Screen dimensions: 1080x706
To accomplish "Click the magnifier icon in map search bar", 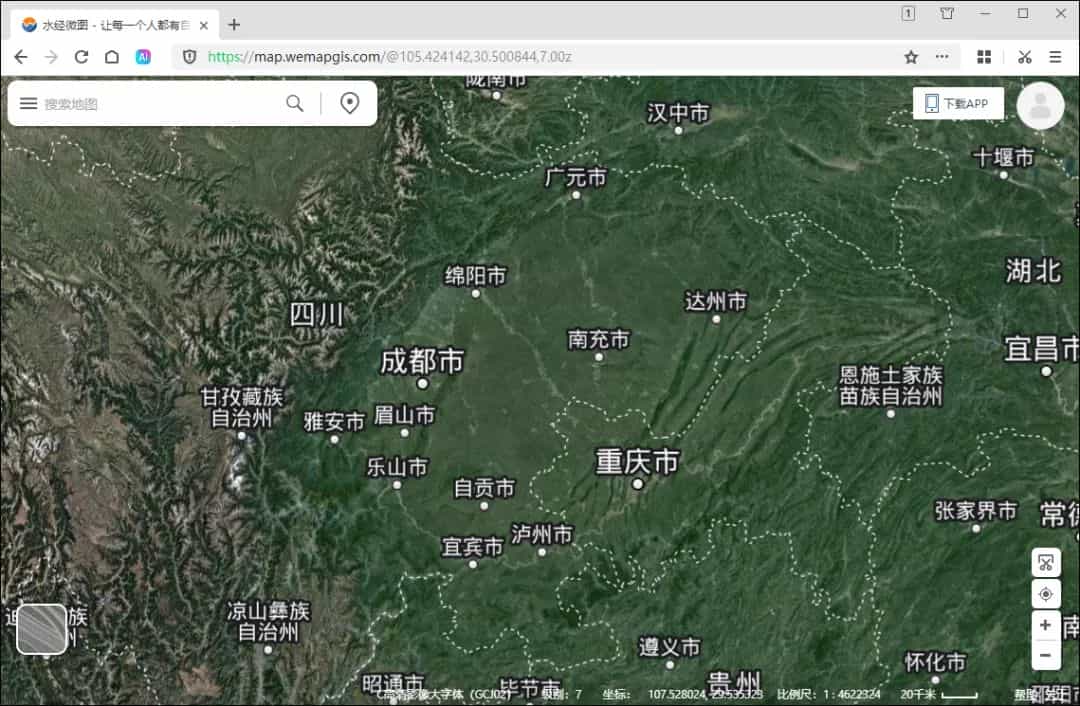I will [x=294, y=103].
